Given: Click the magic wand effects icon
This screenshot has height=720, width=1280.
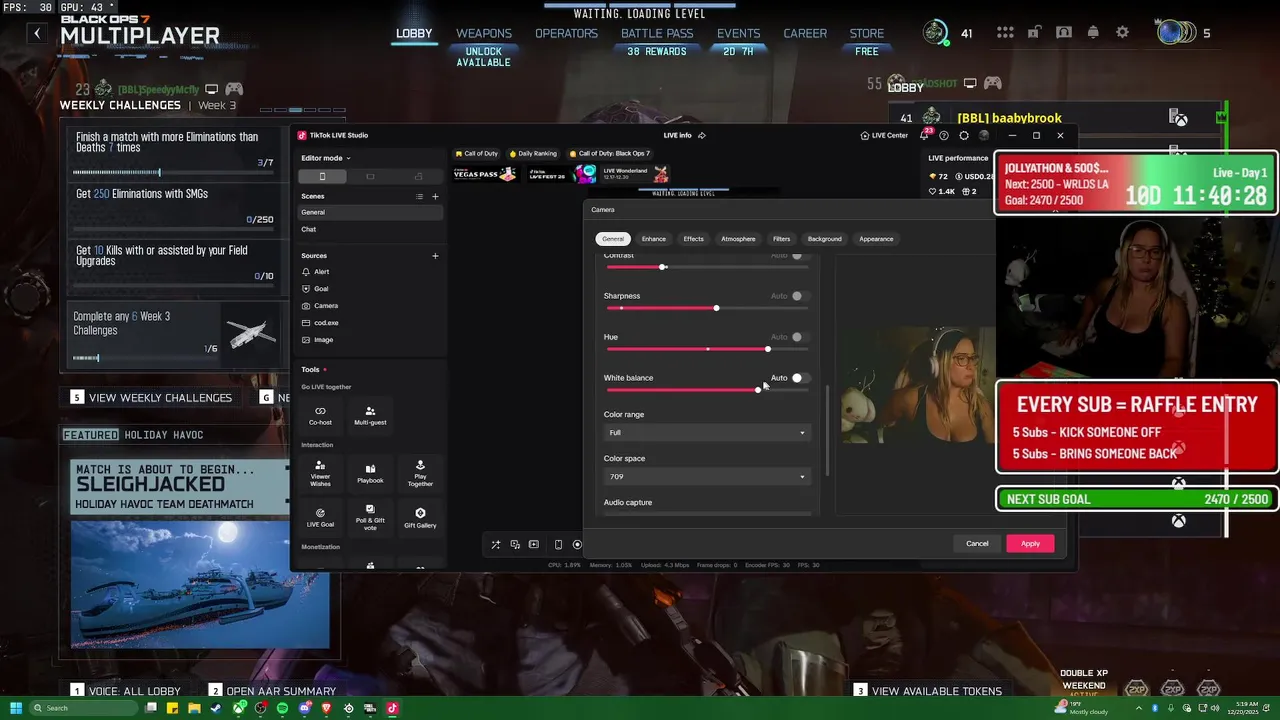Looking at the screenshot, I should [x=495, y=545].
